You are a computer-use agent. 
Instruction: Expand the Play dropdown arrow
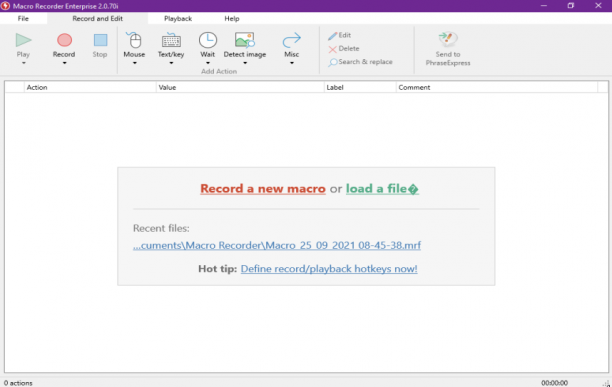coord(23,63)
